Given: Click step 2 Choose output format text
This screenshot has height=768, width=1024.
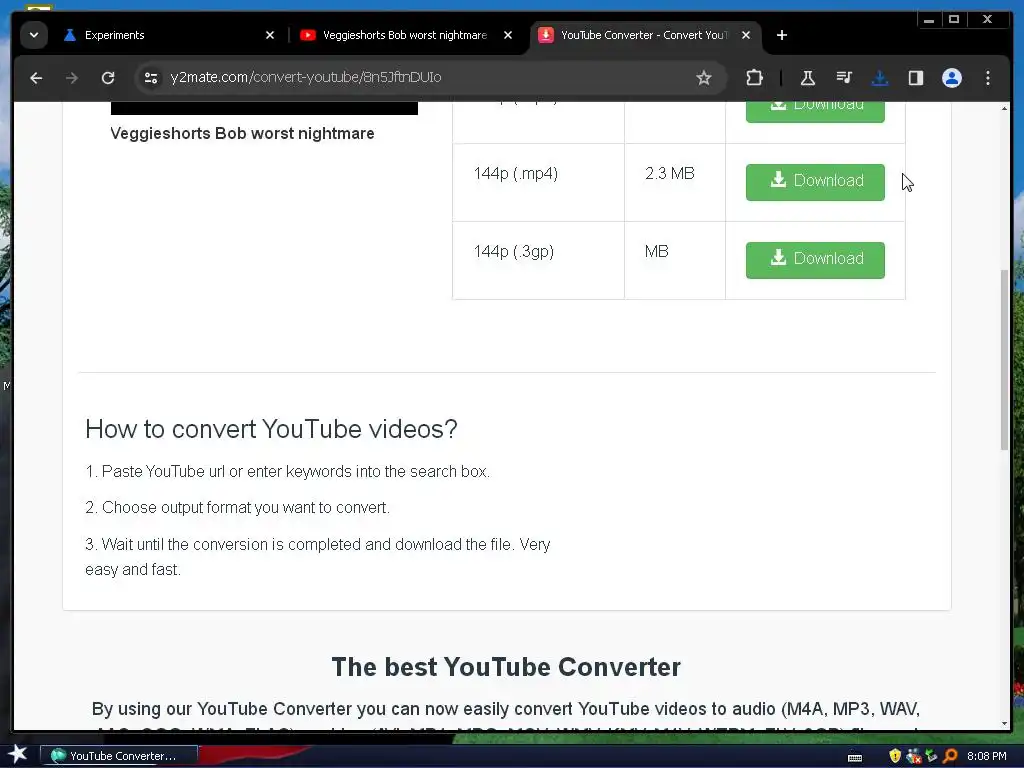Looking at the screenshot, I should click(237, 507).
